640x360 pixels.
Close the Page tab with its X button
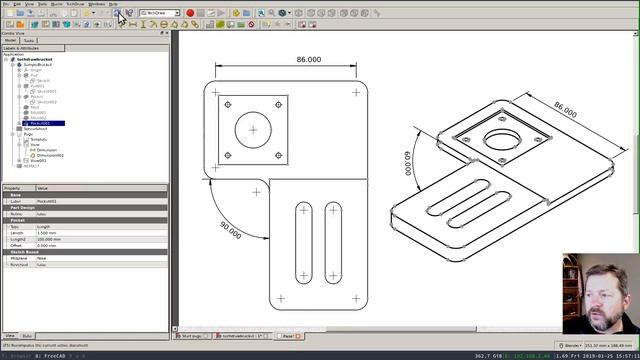[298, 336]
